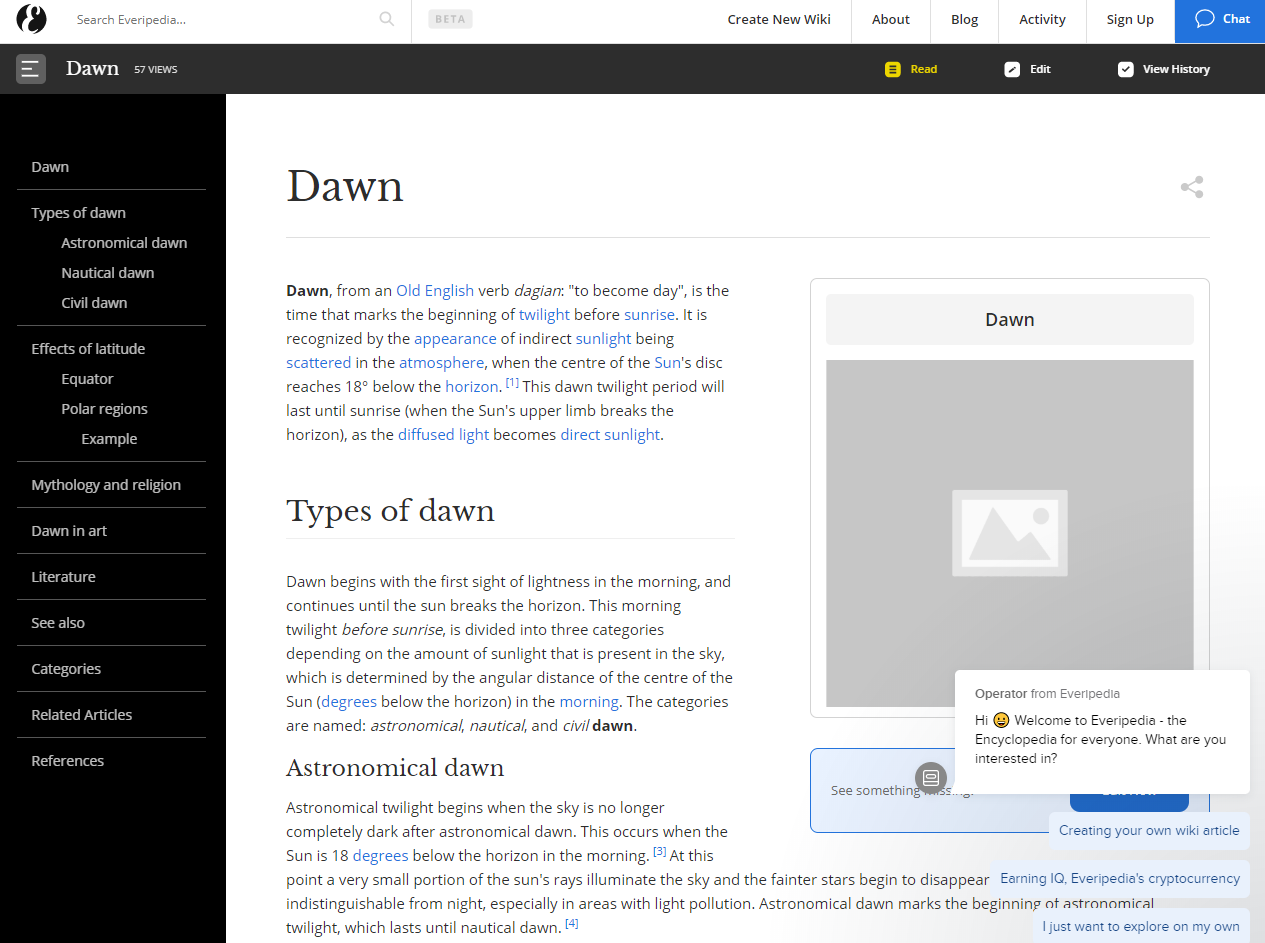Follow the sunlight link in intro
This screenshot has height=943, width=1265.
[x=603, y=339]
